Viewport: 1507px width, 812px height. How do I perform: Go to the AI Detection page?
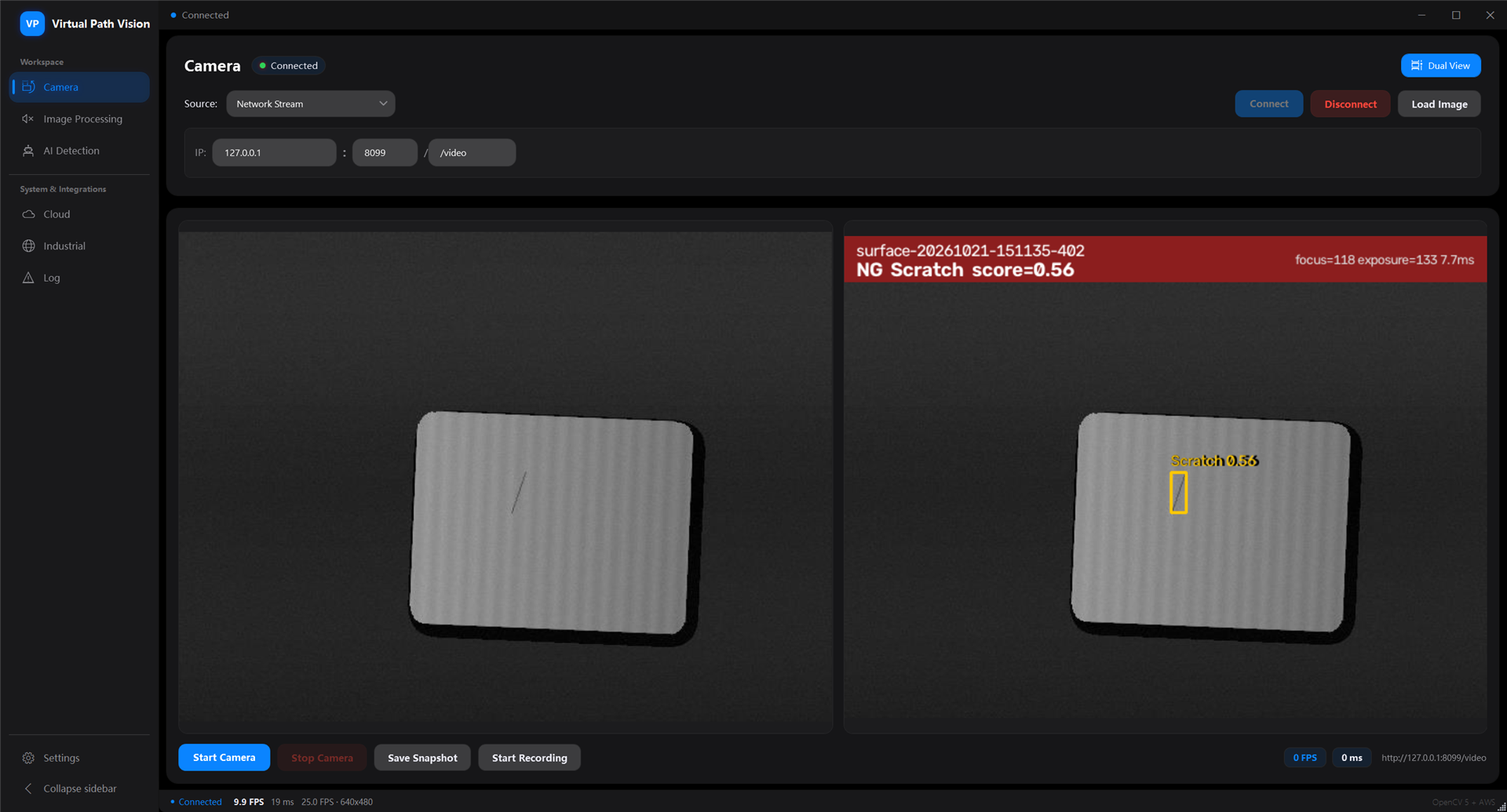(79, 151)
